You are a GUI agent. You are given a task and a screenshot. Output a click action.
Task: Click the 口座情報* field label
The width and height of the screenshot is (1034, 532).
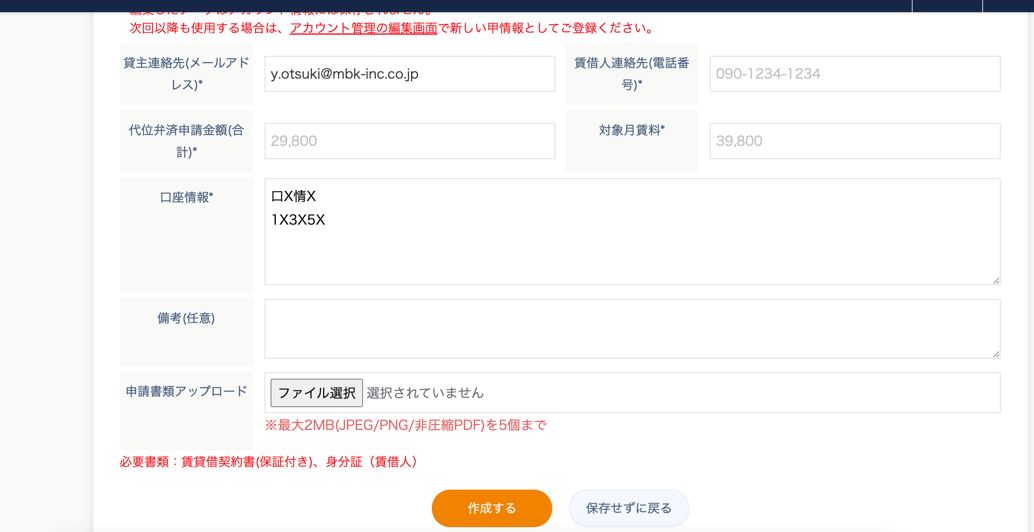coord(186,198)
